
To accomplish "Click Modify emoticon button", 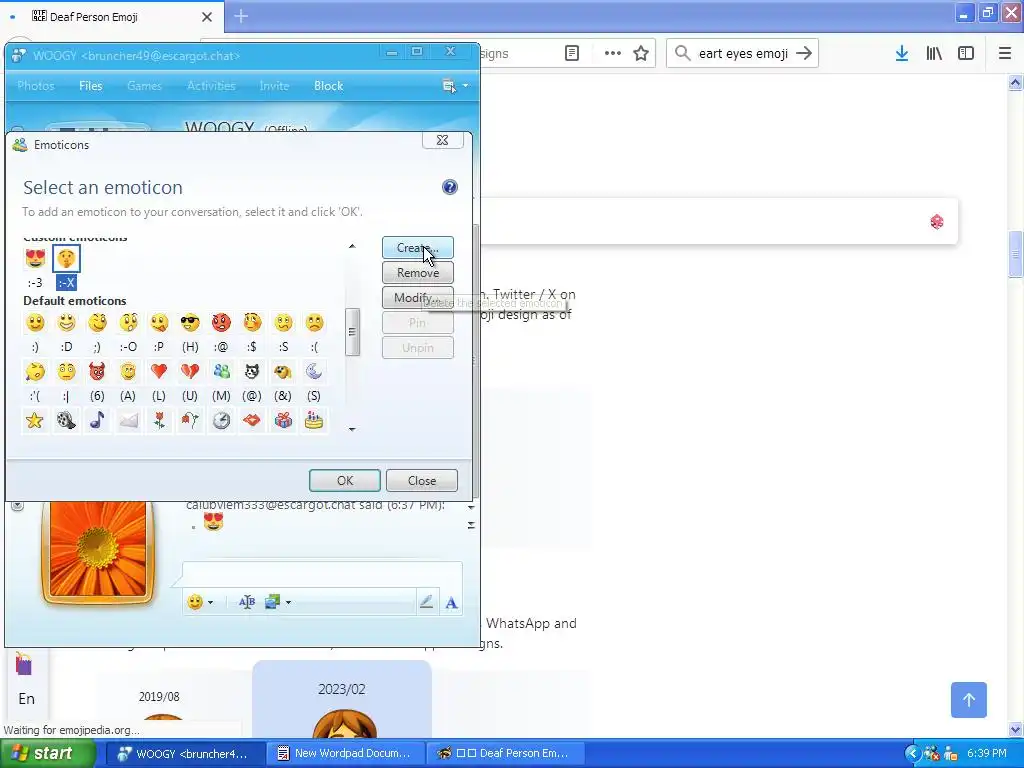I will coord(417,298).
